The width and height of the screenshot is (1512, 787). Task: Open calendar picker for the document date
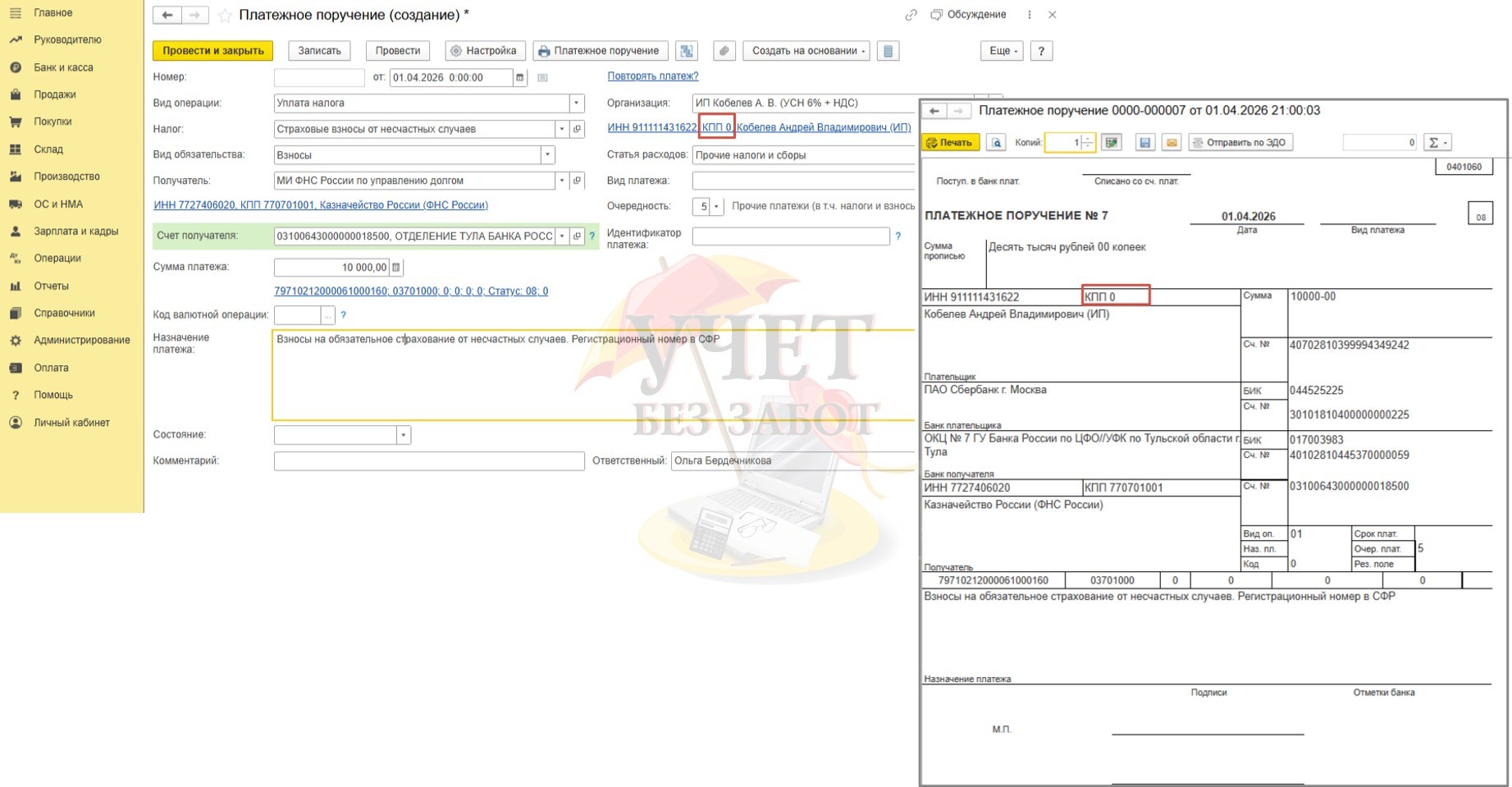coord(519,78)
